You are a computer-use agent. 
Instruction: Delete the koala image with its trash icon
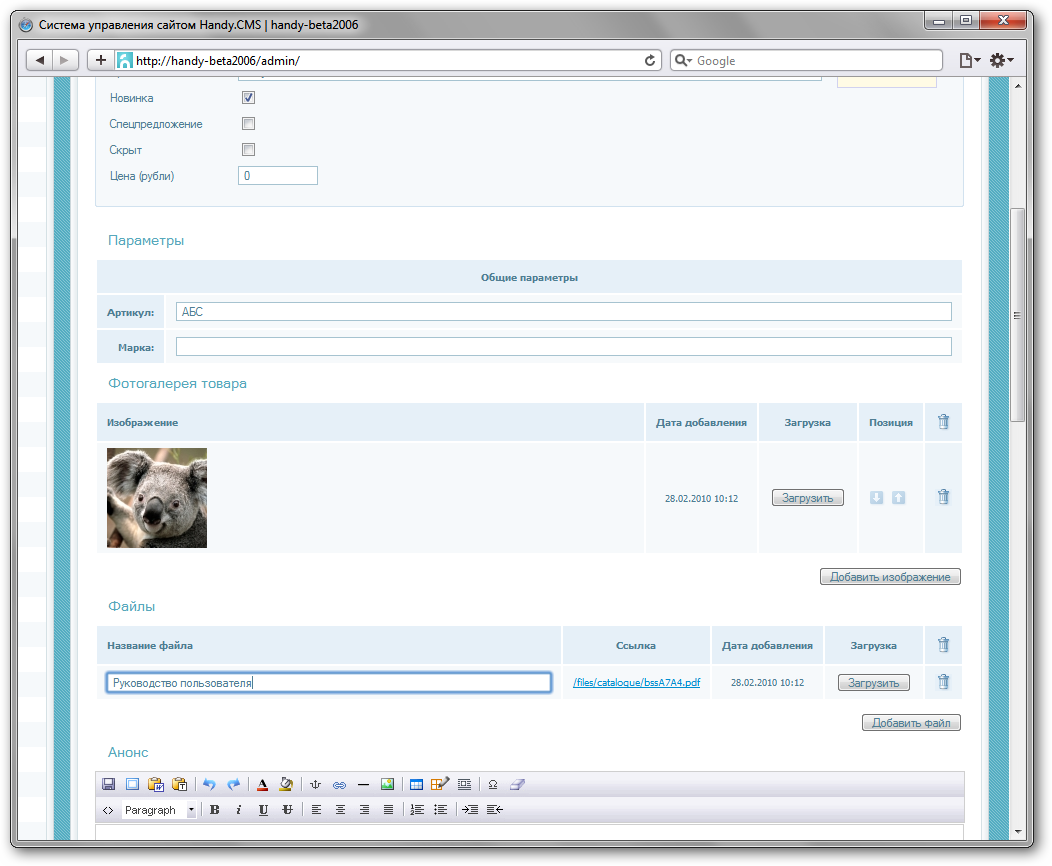(943, 496)
